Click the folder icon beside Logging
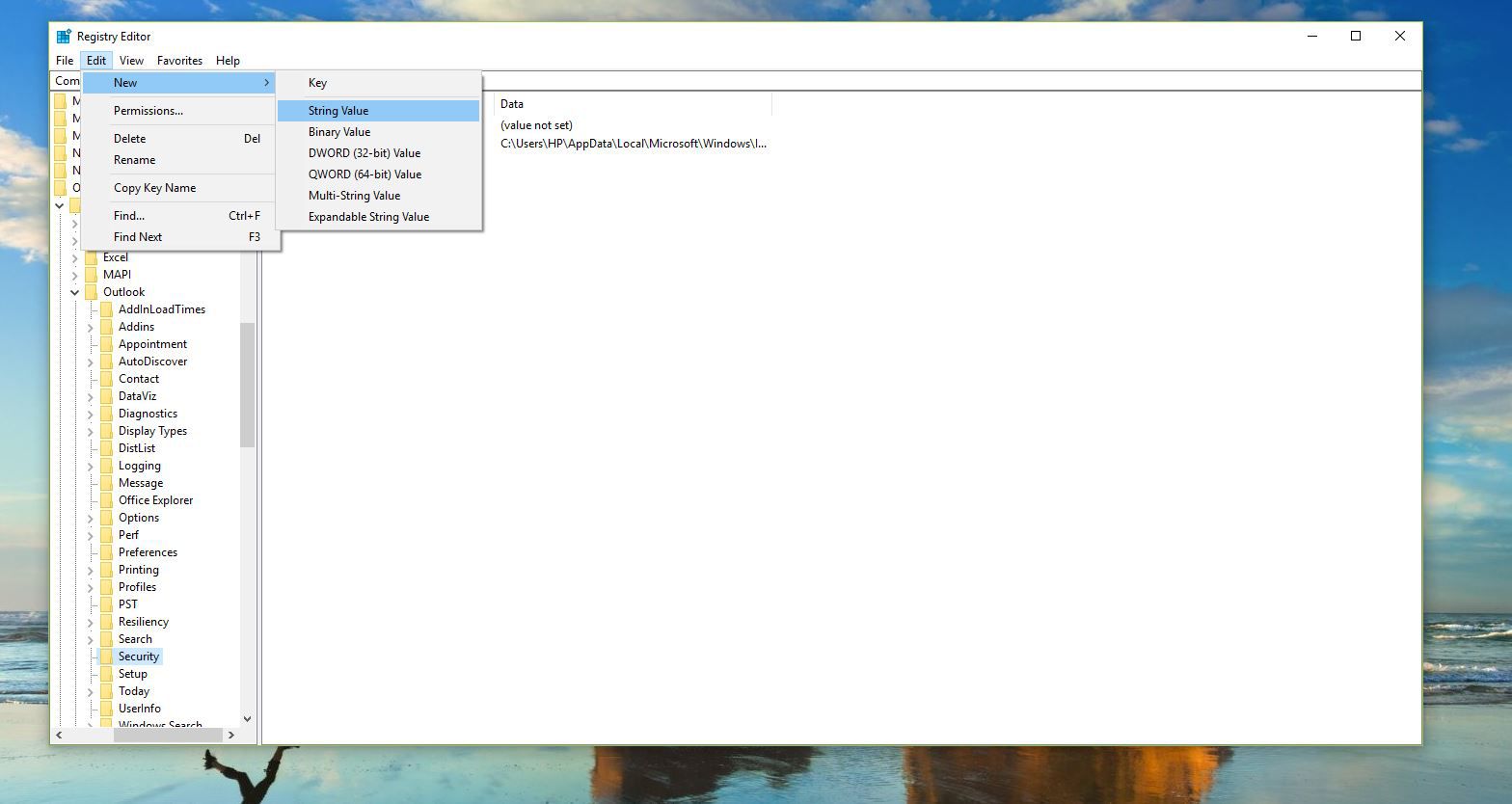 coord(106,466)
